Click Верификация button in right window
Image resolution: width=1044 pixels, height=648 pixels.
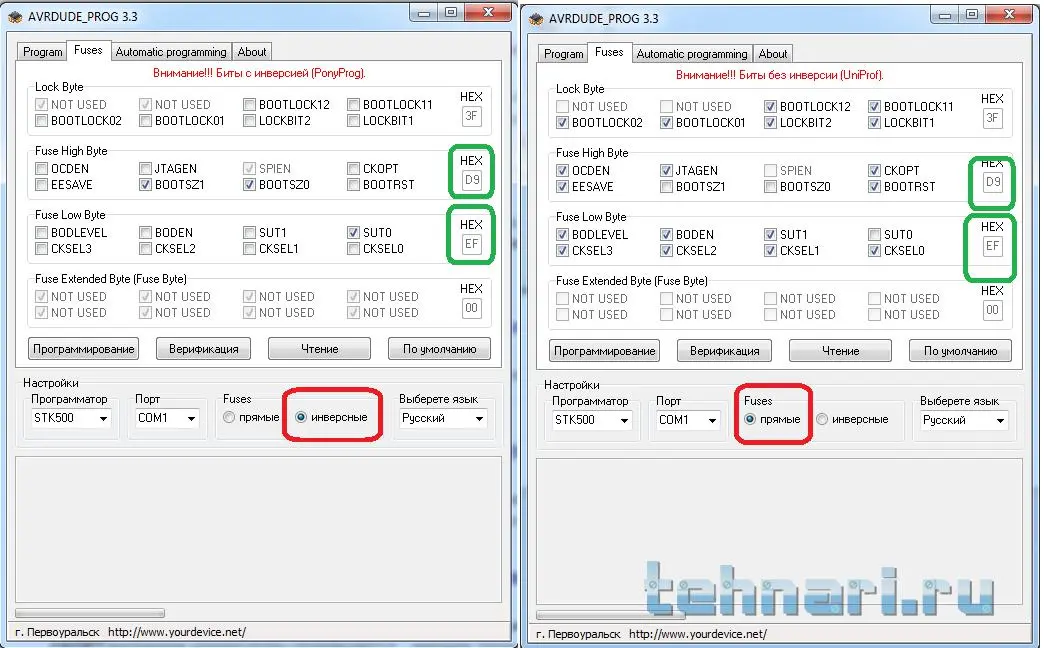pos(724,351)
